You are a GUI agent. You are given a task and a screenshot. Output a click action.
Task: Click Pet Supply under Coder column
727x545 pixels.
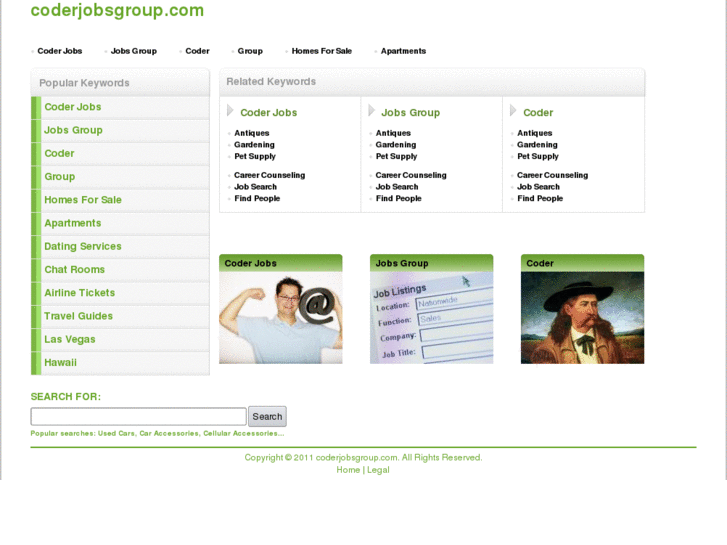[x=538, y=156]
